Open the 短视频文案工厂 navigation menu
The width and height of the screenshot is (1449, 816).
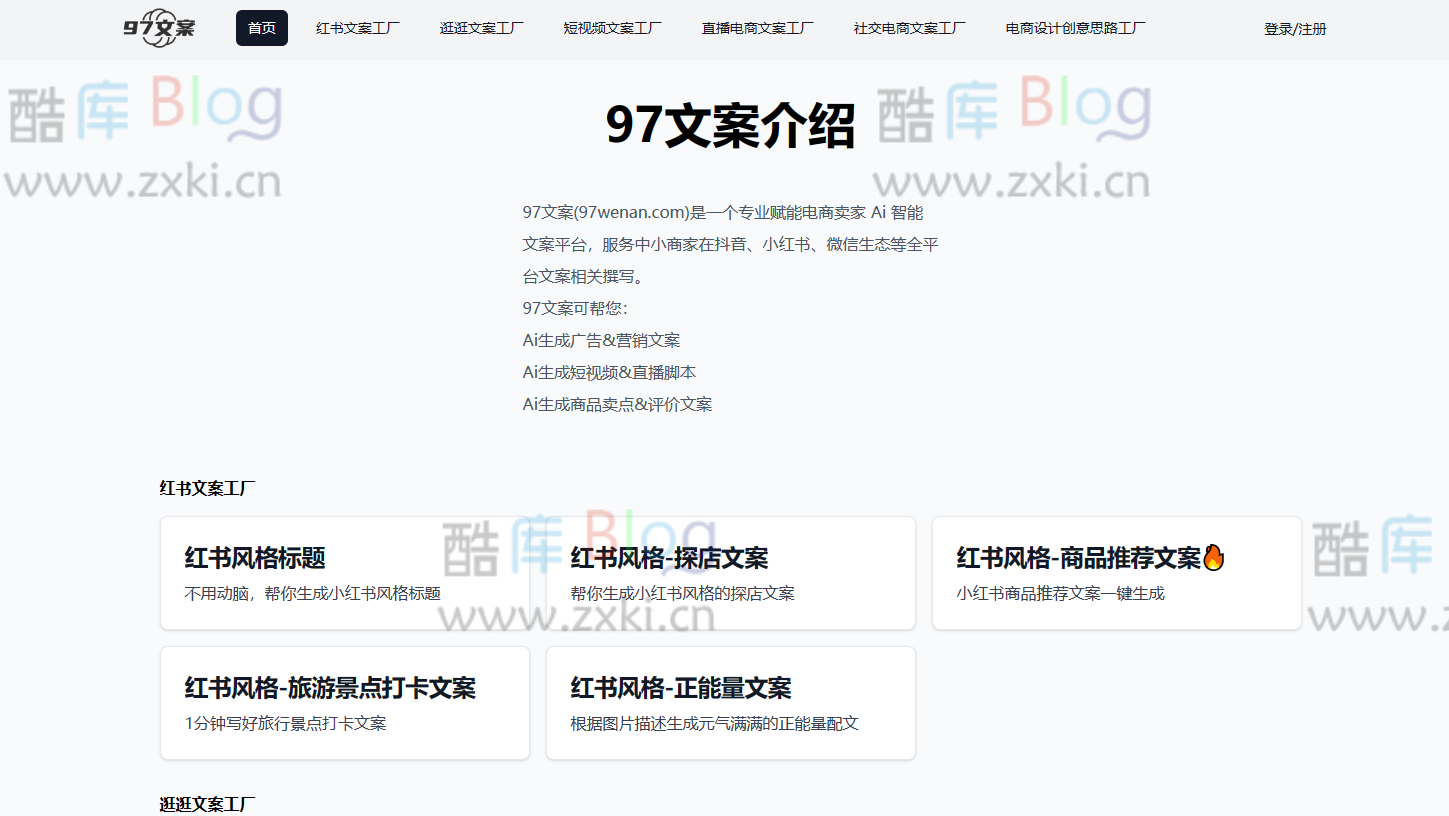612,27
